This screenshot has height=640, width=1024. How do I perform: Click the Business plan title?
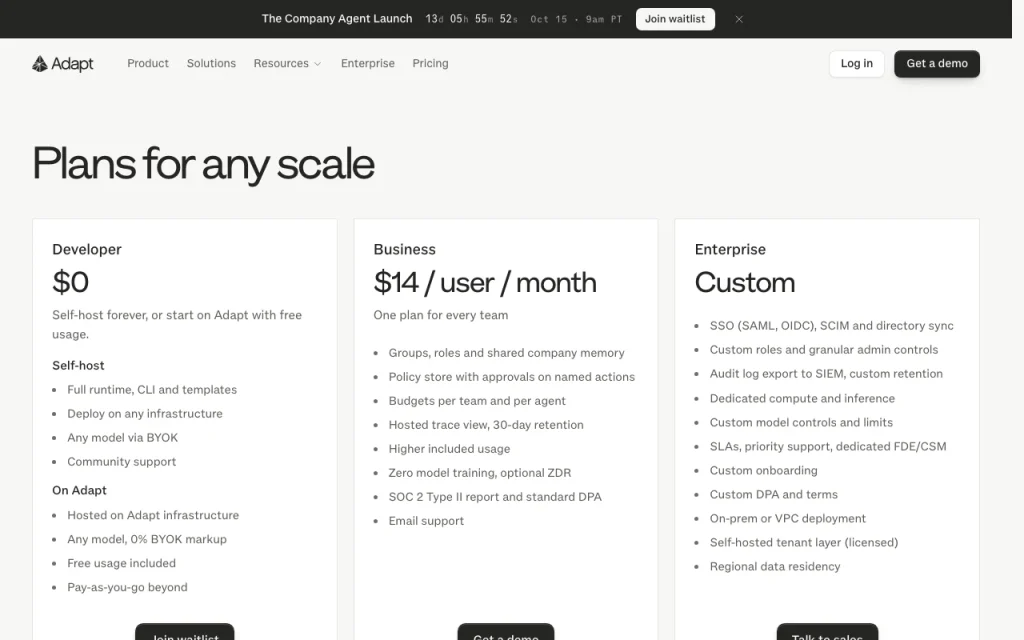404,249
